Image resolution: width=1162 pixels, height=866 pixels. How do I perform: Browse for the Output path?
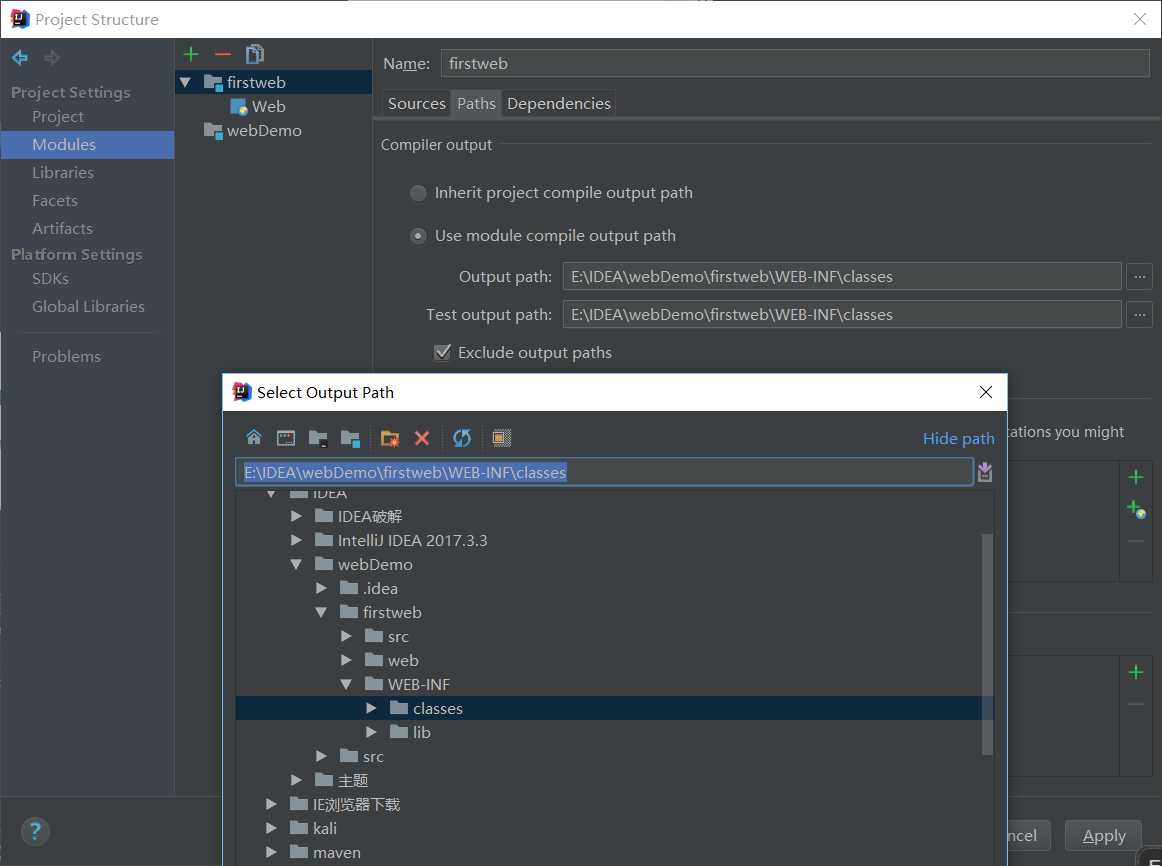pos(1140,276)
